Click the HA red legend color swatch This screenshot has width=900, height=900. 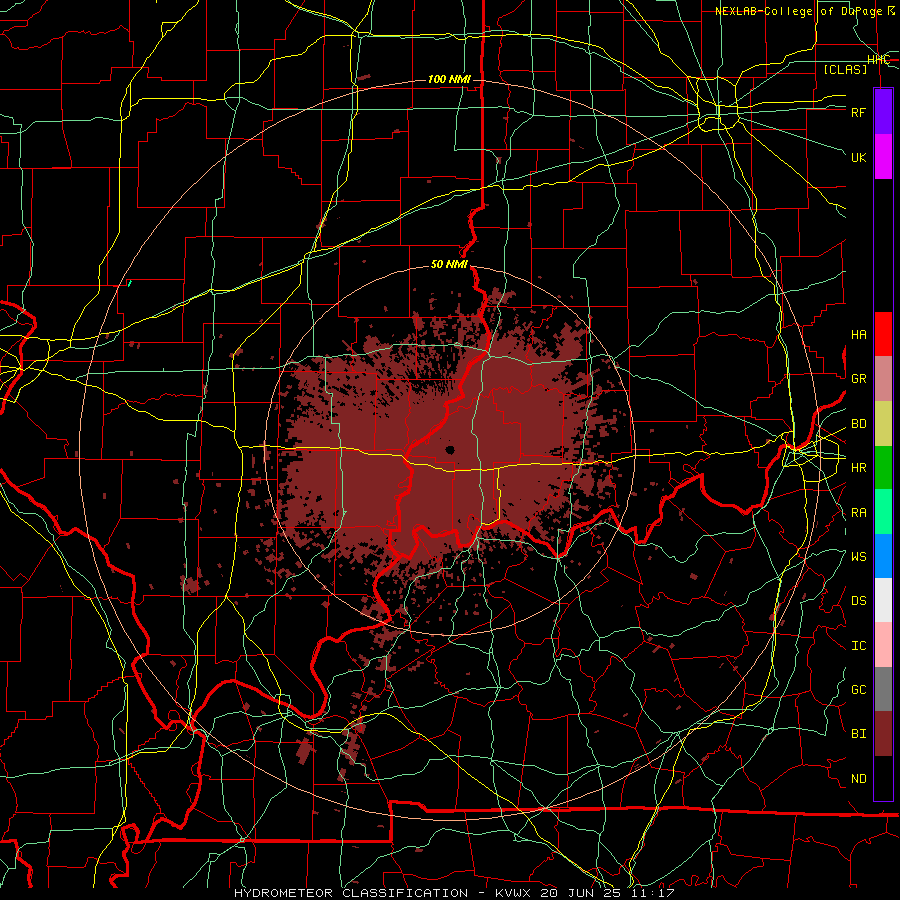883,334
